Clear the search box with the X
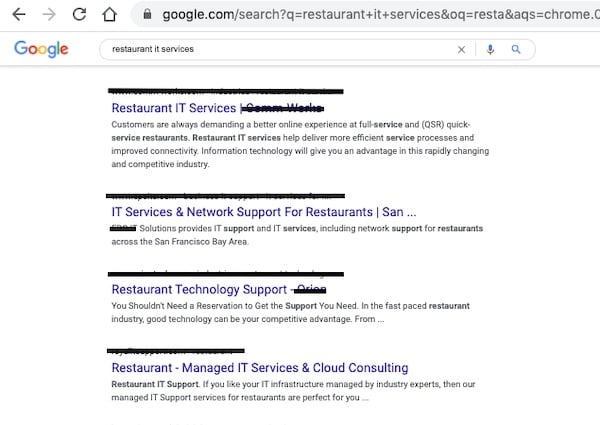Image resolution: width=600 pixels, height=425 pixels. point(461,49)
